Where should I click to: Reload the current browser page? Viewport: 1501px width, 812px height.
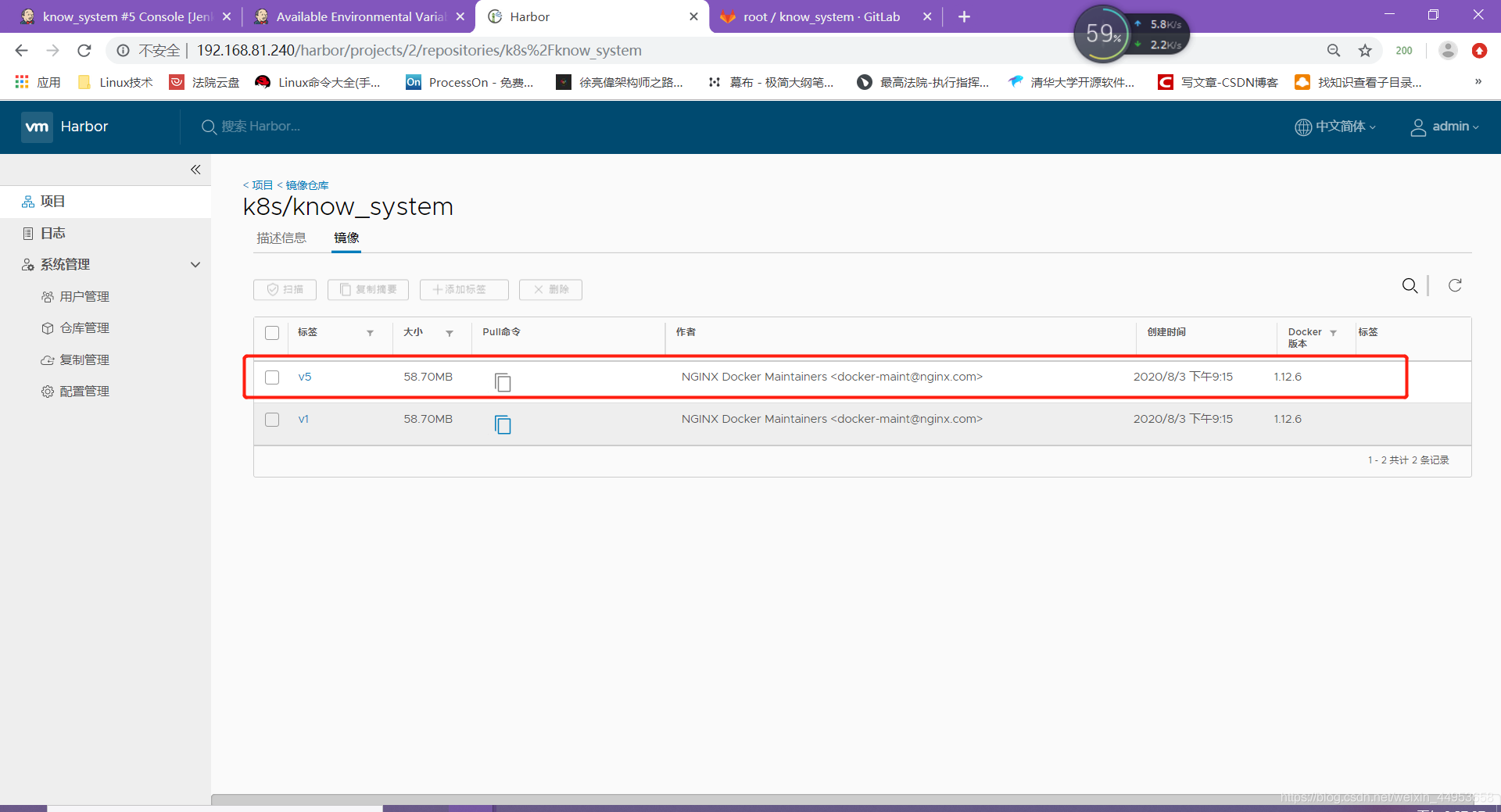click(84, 51)
